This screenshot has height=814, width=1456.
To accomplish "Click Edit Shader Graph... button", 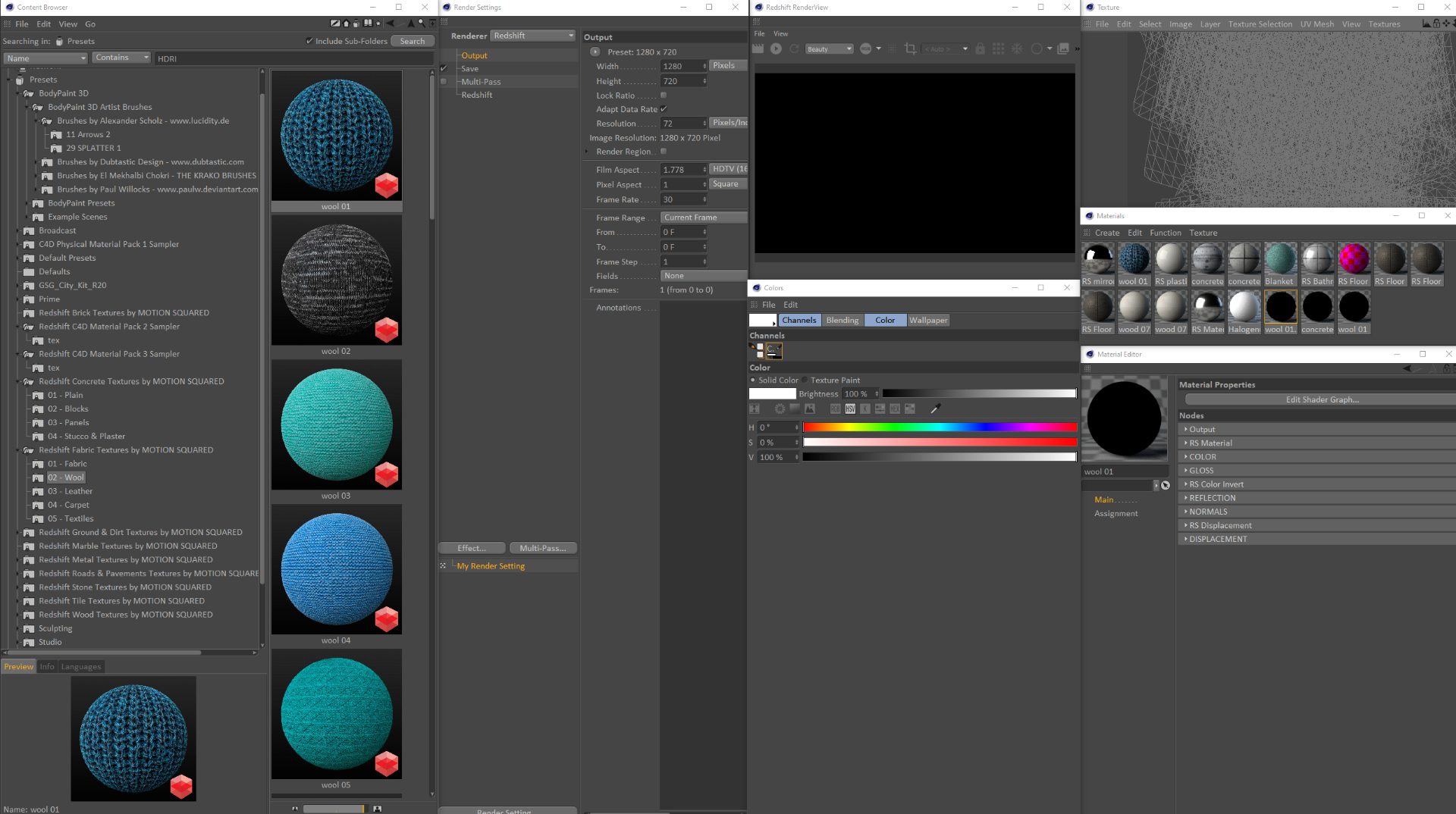I will [x=1320, y=399].
